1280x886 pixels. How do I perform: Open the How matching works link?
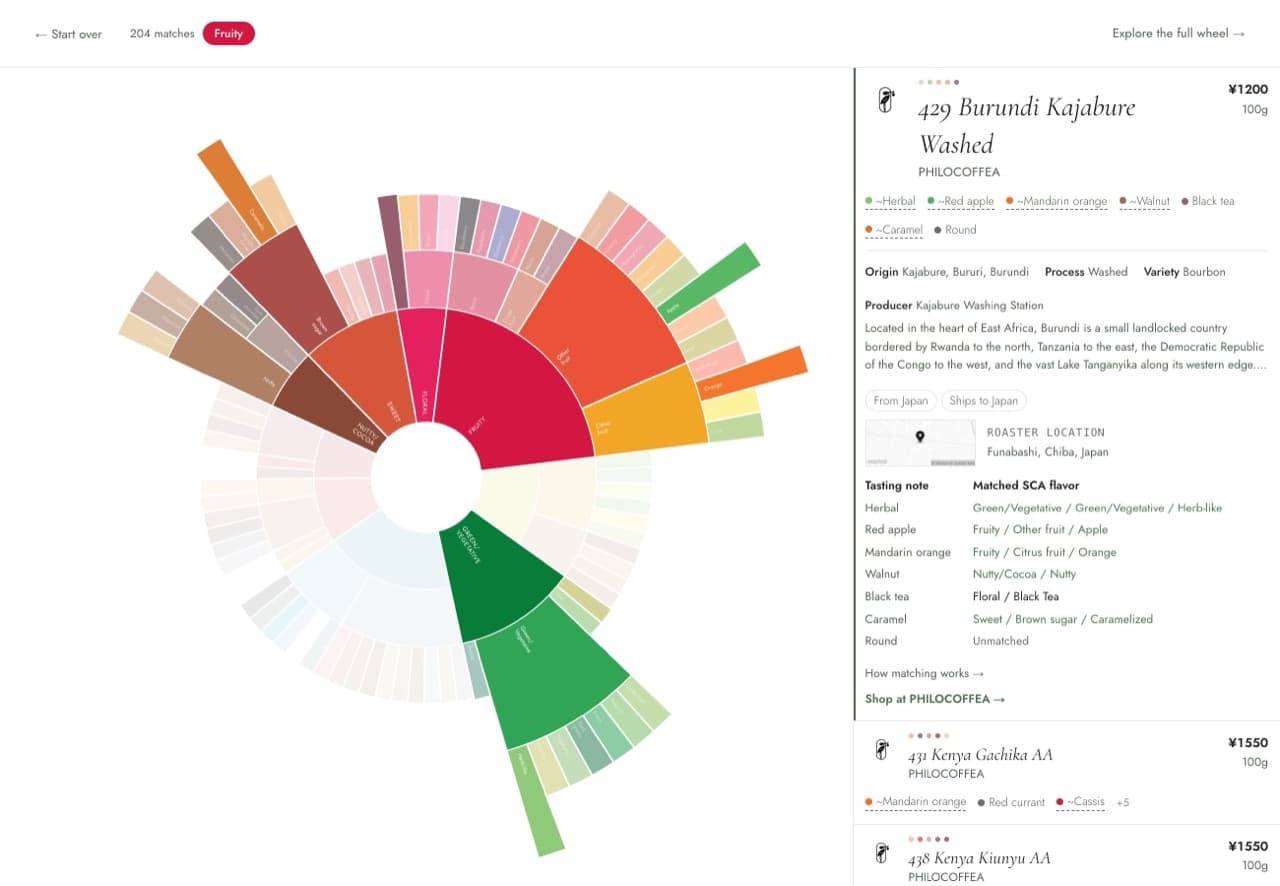[x=924, y=673]
